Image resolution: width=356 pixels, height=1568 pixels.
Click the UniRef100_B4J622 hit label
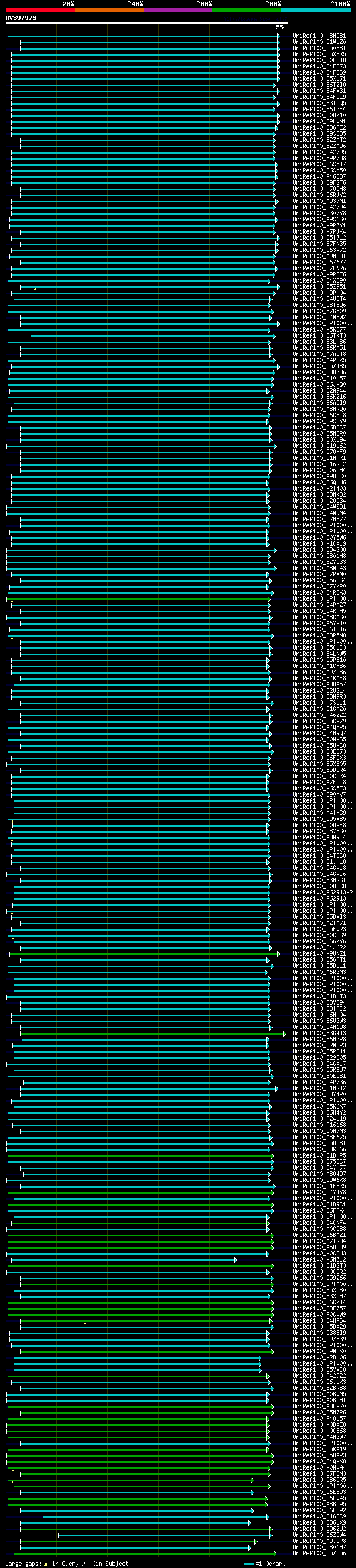coord(319,947)
